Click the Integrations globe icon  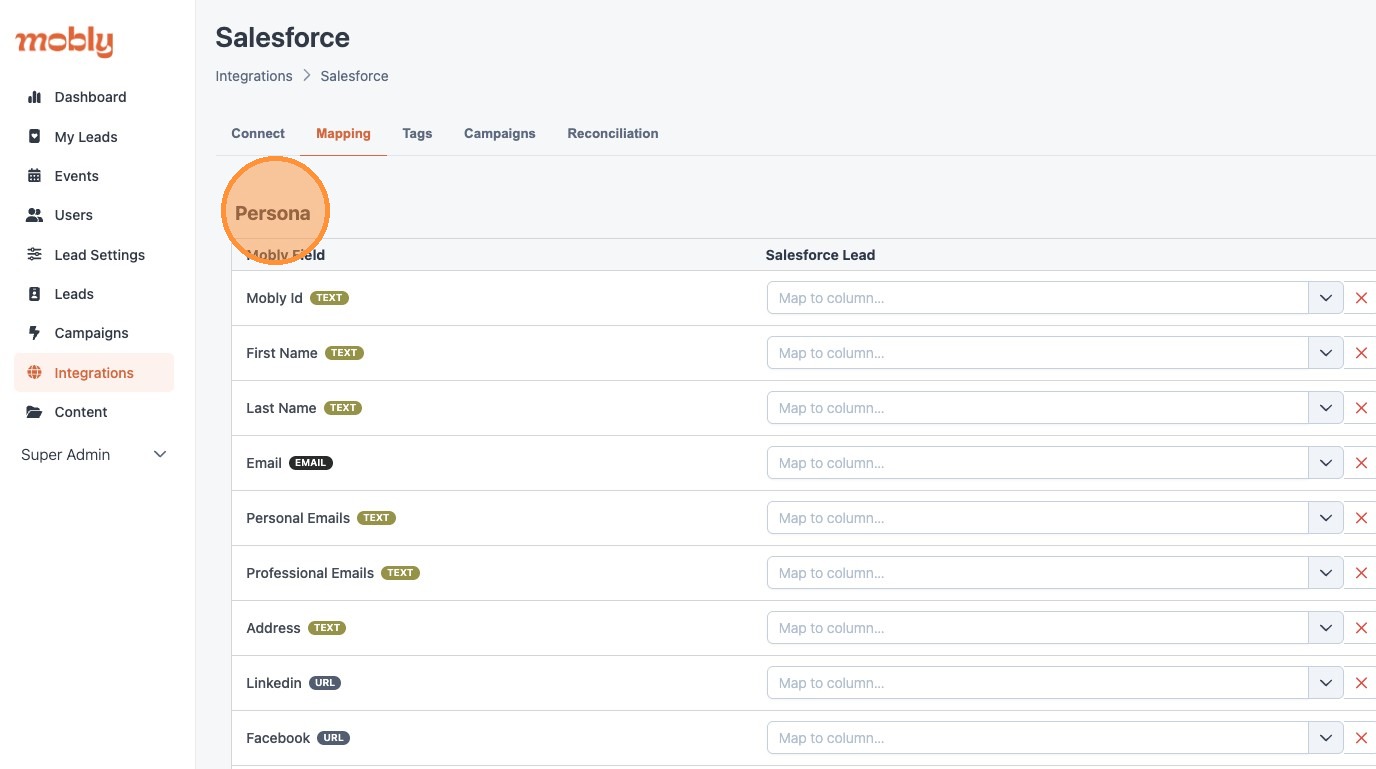coord(35,373)
